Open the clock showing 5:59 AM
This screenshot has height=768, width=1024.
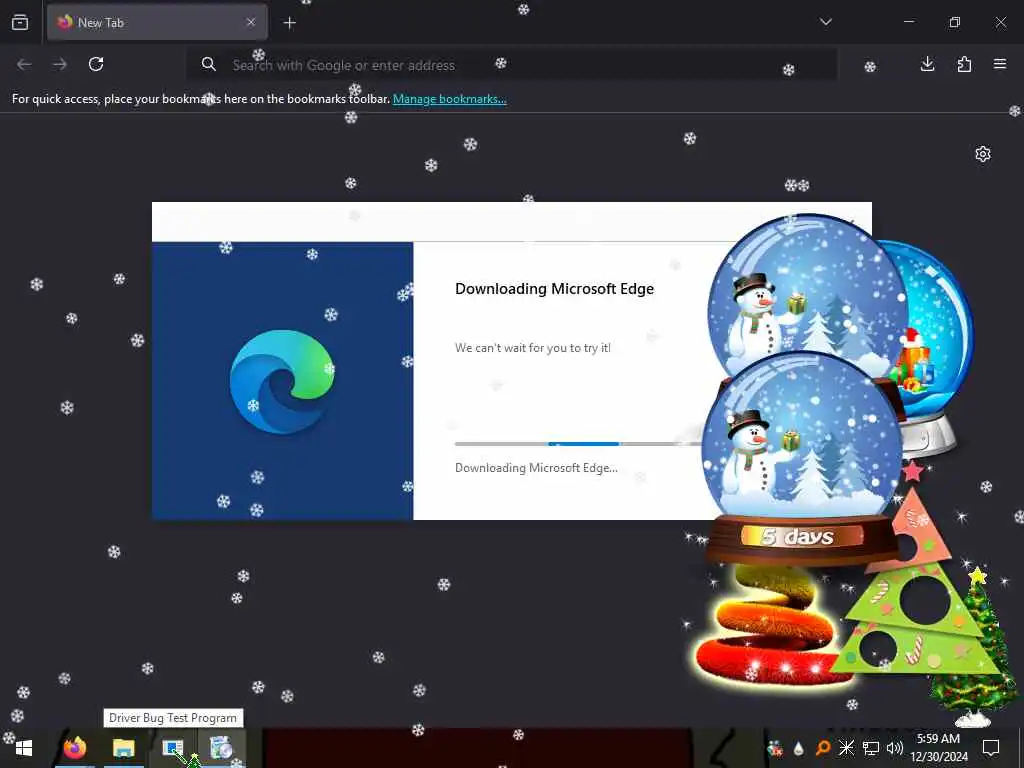coord(938,748)
